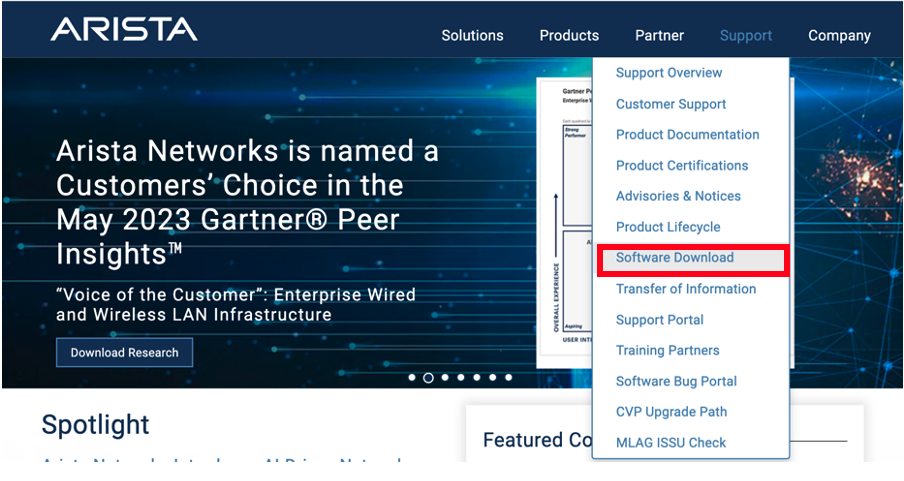Go to Product Lifecycle
The width and height of the screenshot is (904, 481).
[x=668, y=227]
